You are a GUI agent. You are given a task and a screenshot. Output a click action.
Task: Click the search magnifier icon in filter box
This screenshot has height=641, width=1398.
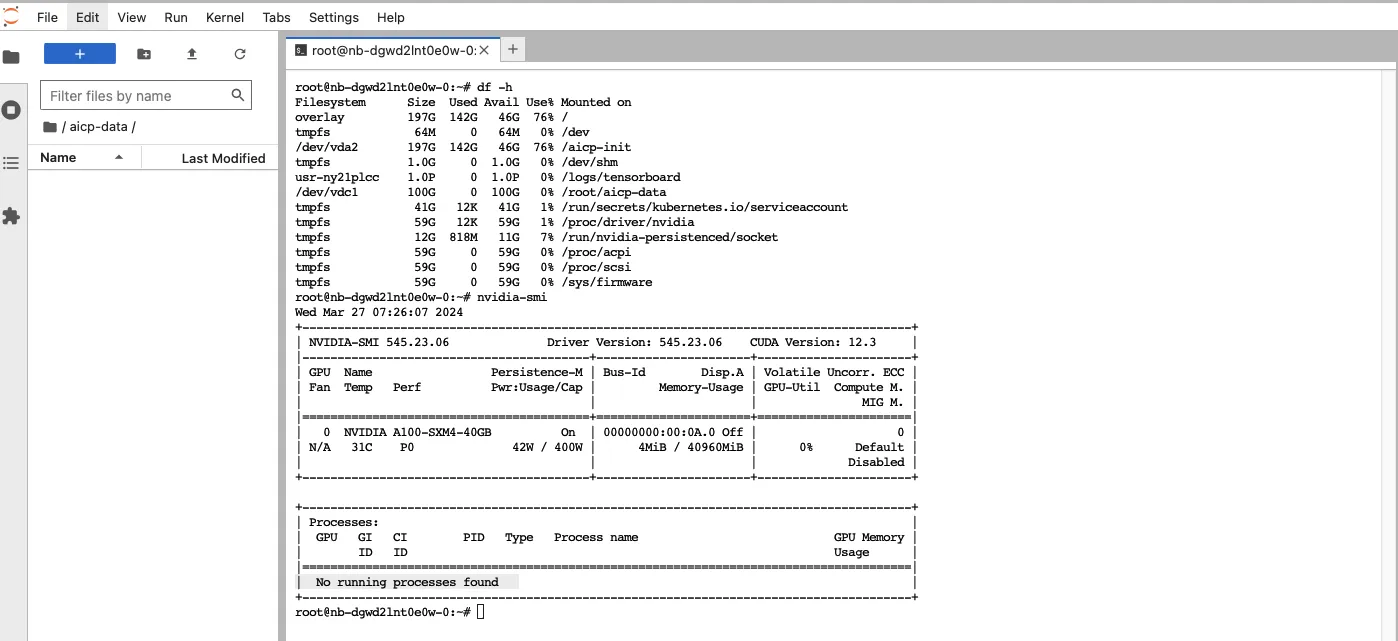coord(238,95)
